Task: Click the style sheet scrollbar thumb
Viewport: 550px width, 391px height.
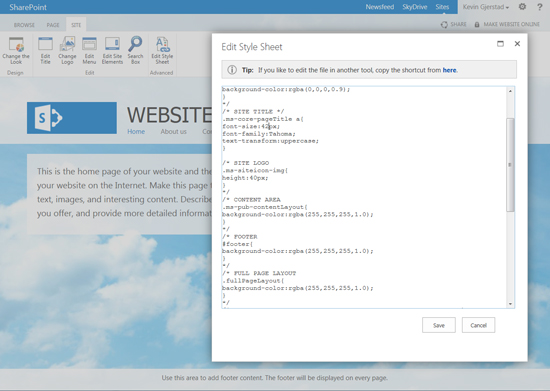Action: point(510,165)
